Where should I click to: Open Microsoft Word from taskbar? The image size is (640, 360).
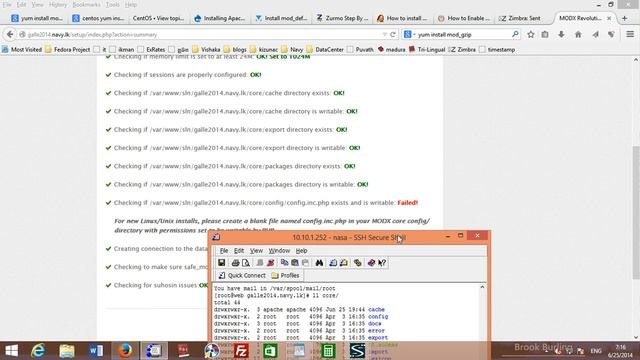[96, 351]
